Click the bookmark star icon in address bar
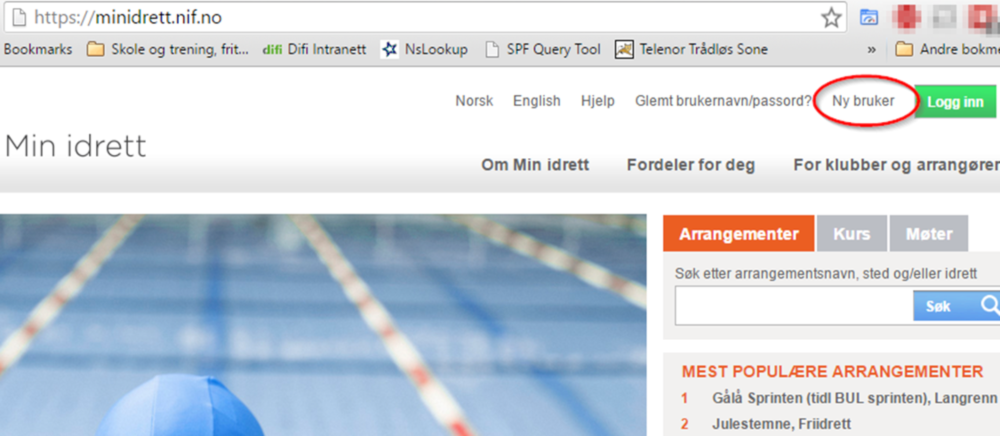 (831, 18)
